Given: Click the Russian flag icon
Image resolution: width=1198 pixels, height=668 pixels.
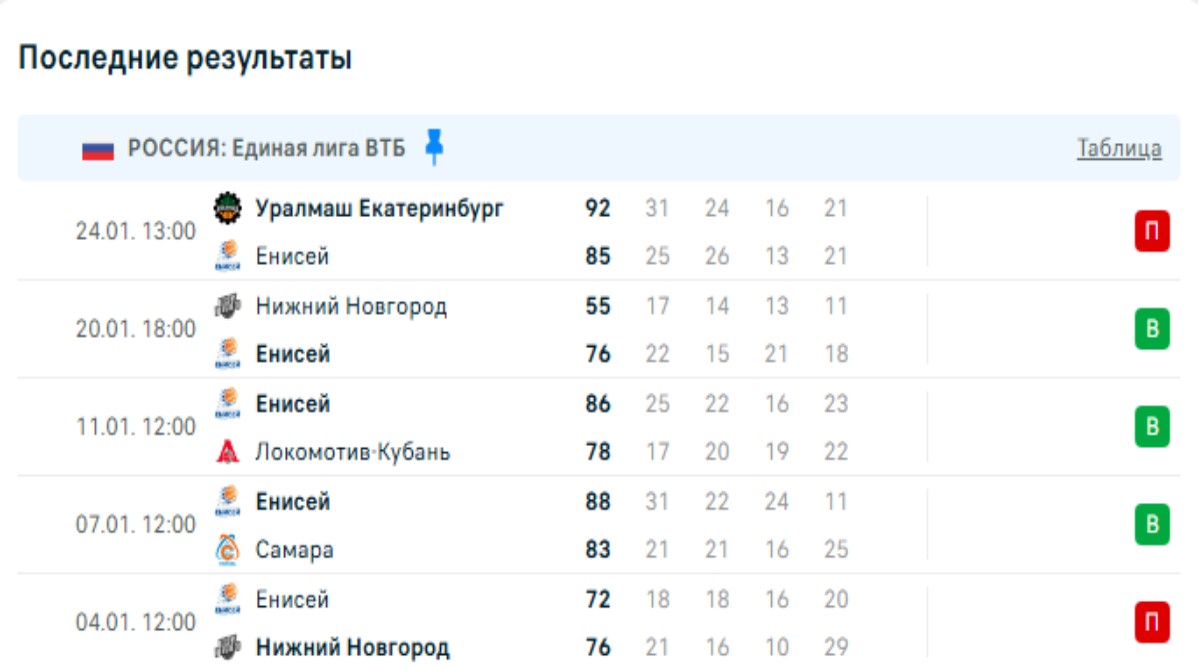Looking at the screenshot, I should click(x=98, y=150).
